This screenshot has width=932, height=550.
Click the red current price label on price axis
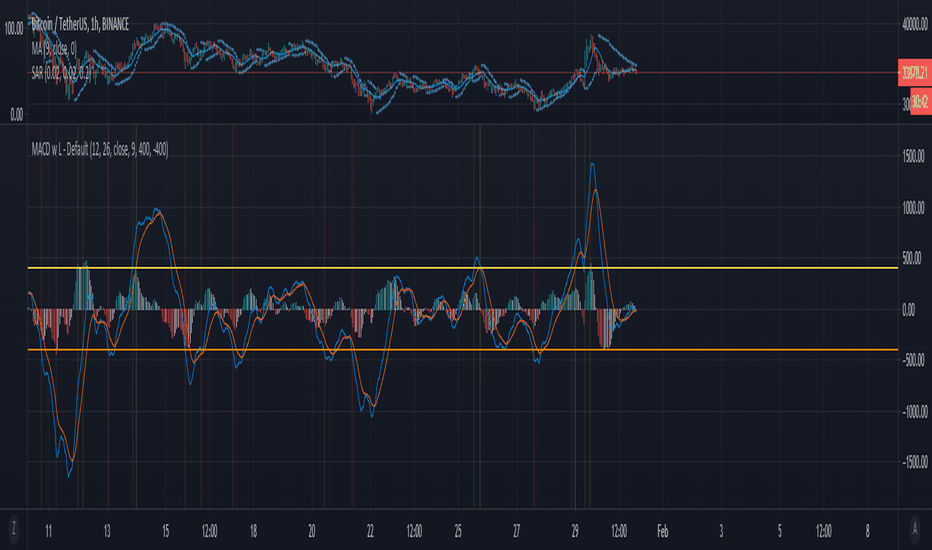click(x=915, y=73)
